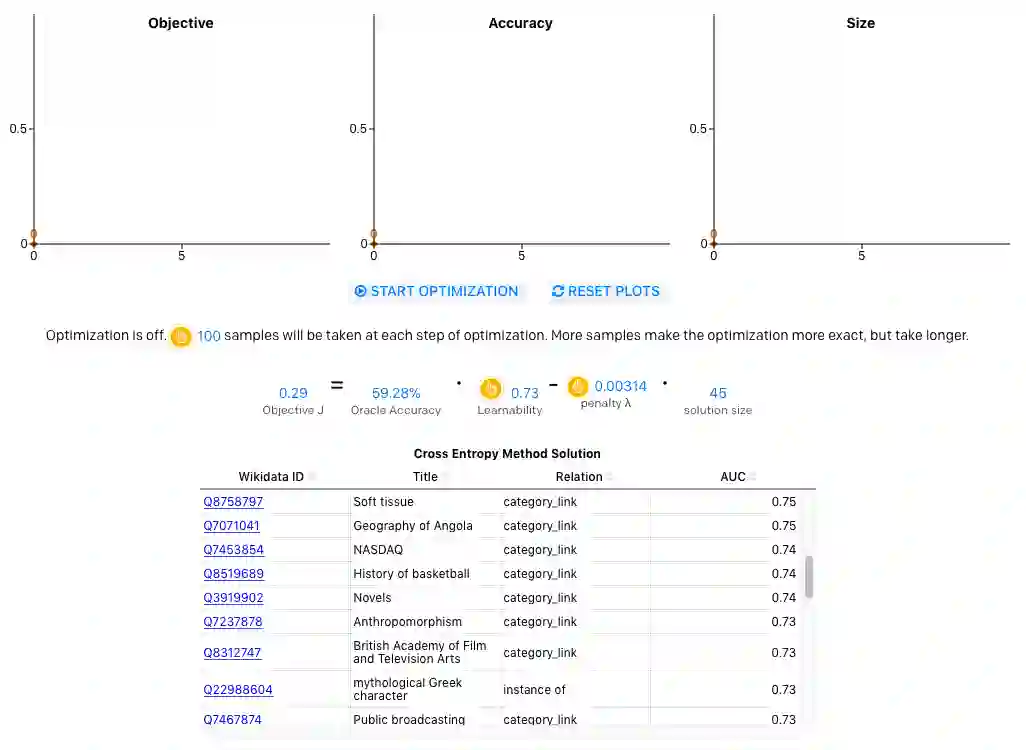Click the solution table scrollbar thumb
This screenshot has width=1026, height=750.
coord(809,577)
